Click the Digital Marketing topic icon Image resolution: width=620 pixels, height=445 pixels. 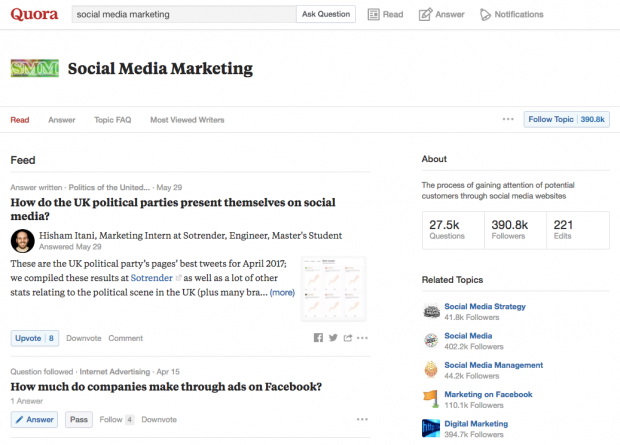coord(431,428)
